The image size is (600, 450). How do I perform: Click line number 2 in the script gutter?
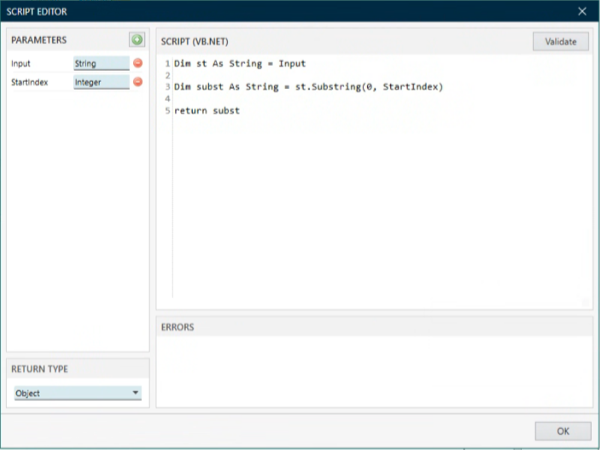coord(167,75)
